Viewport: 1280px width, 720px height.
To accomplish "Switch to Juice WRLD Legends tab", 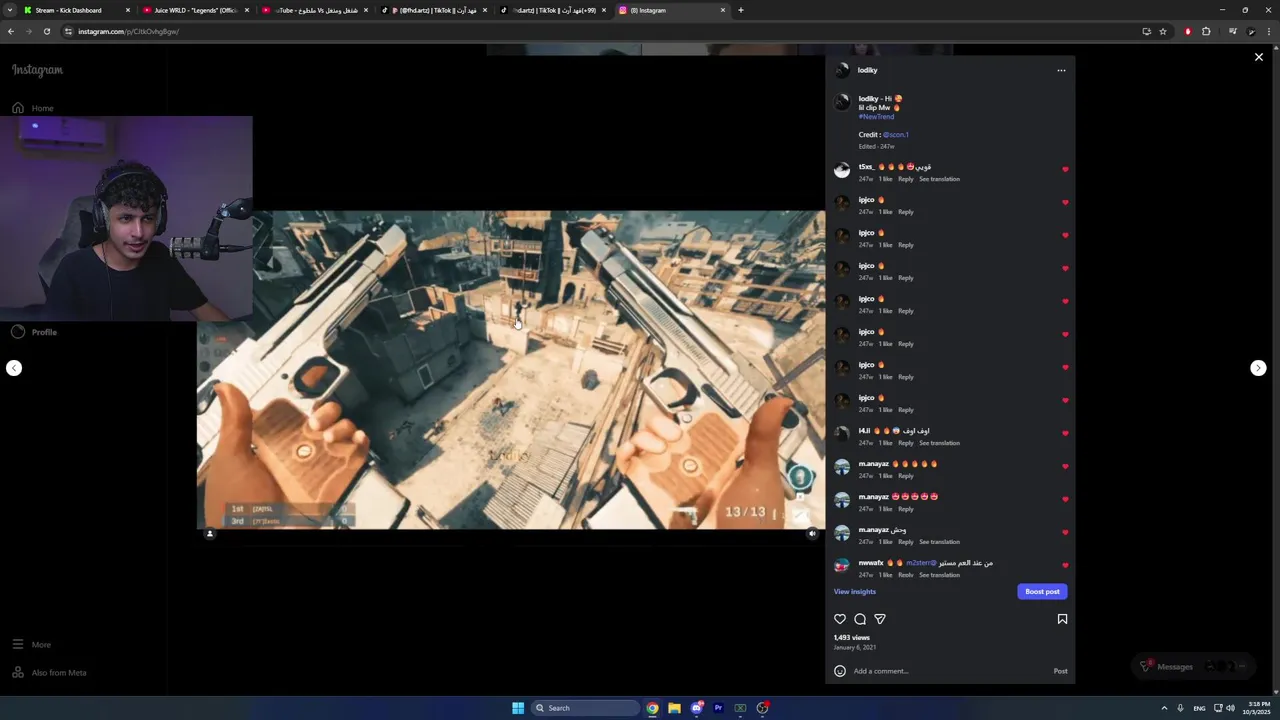I will pos(195,10).
